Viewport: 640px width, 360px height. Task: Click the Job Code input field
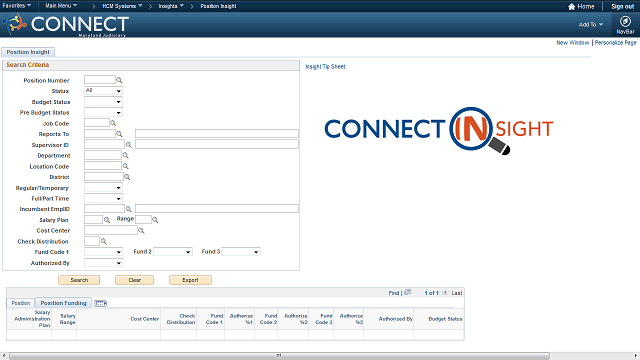click(97, 122)
